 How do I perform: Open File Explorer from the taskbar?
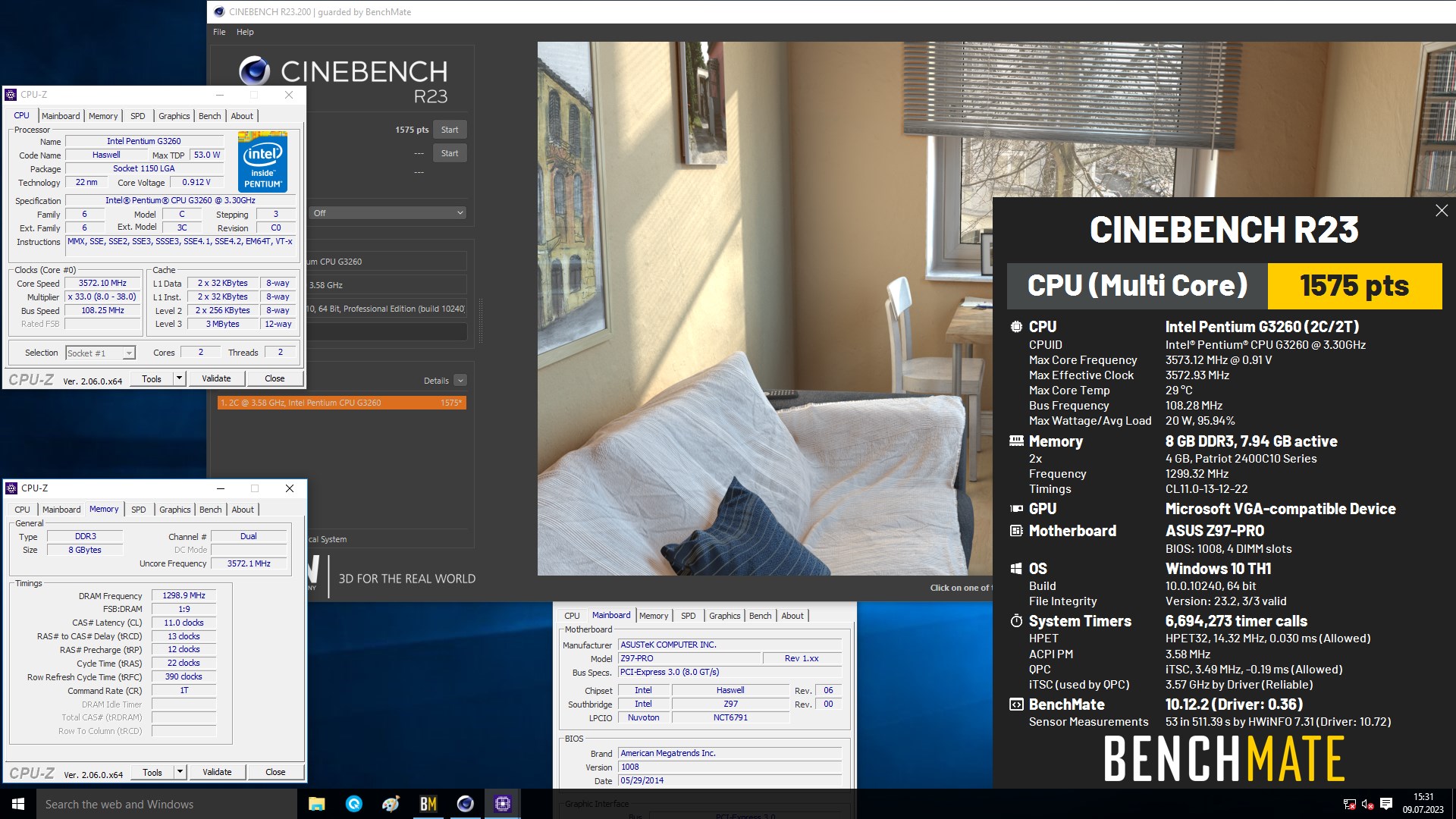(x=317, y=804)
